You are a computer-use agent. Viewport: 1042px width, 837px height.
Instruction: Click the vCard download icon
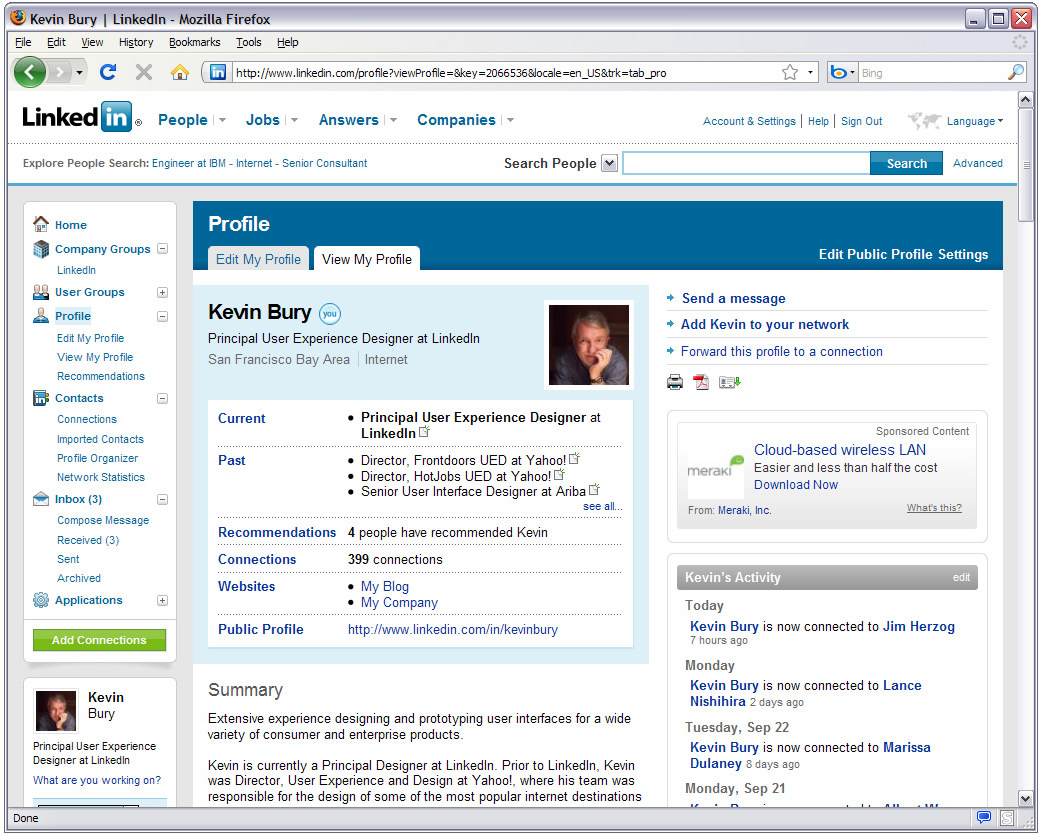click(x=729, y=382)
